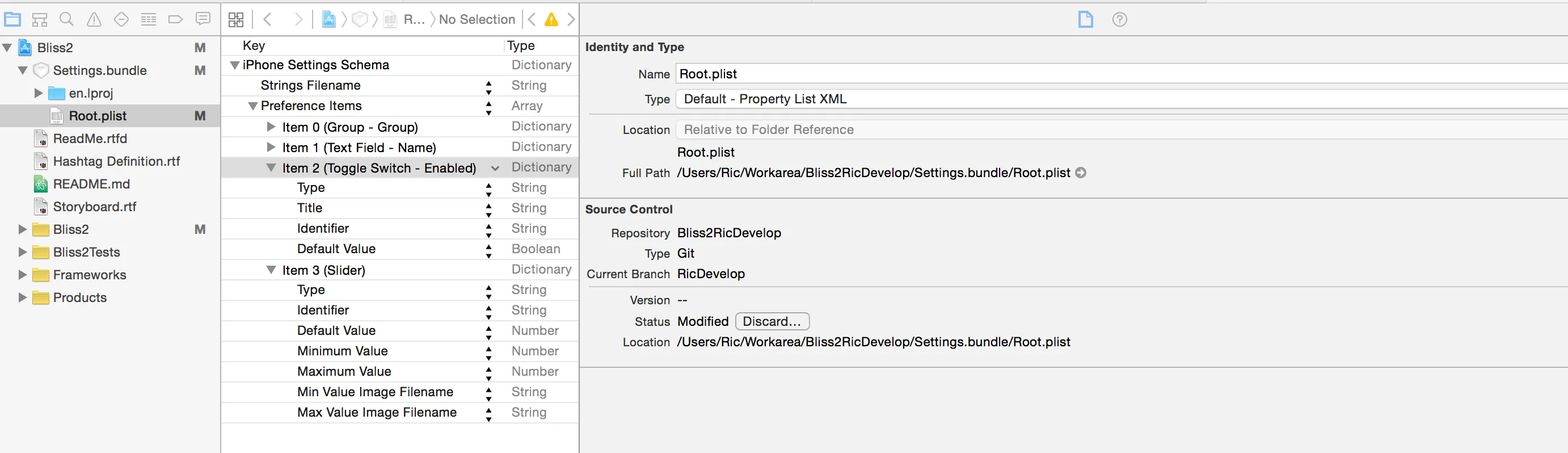Open the Test navigator diamond icon
The width and height of the screenshot is (1568, 453).
click(121, 19)
